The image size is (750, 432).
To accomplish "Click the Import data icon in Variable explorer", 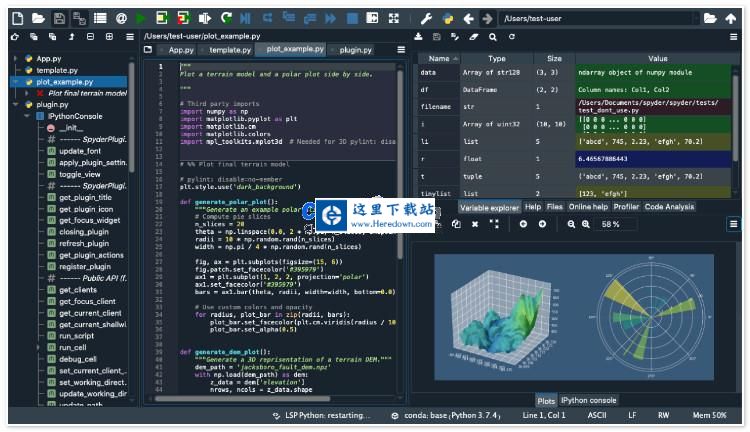I will point(418,36).
